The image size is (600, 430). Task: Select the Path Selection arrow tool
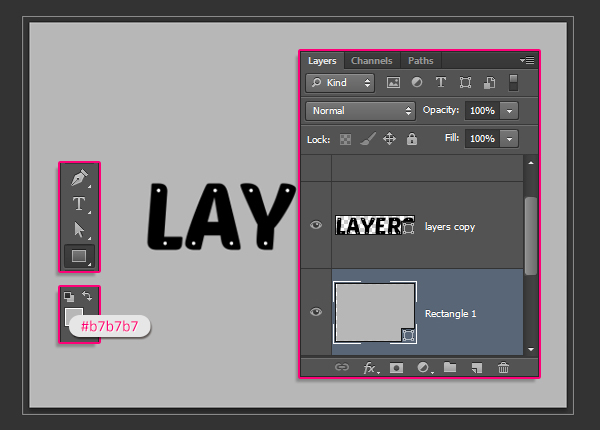(x=79, y=230)
